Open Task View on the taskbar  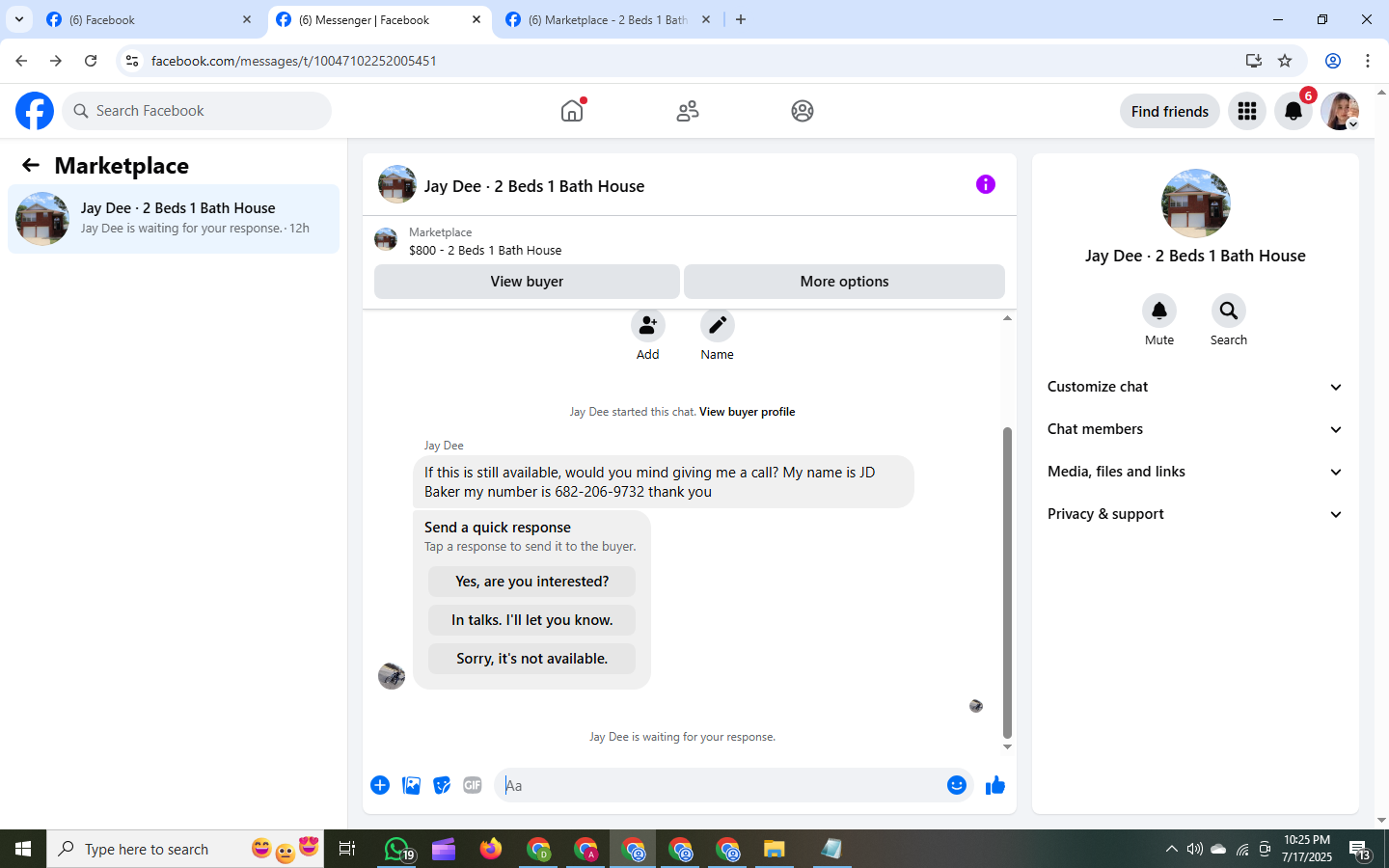click(347, 849)
